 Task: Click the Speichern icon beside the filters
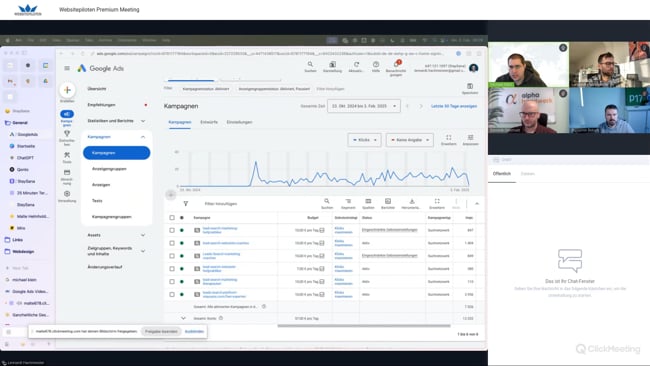(470, 86)
